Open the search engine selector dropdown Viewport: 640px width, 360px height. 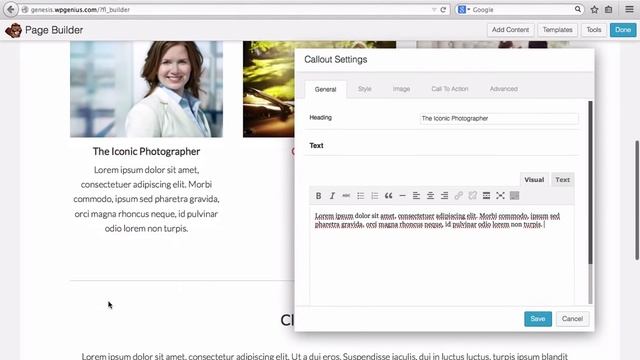[464, 9]
